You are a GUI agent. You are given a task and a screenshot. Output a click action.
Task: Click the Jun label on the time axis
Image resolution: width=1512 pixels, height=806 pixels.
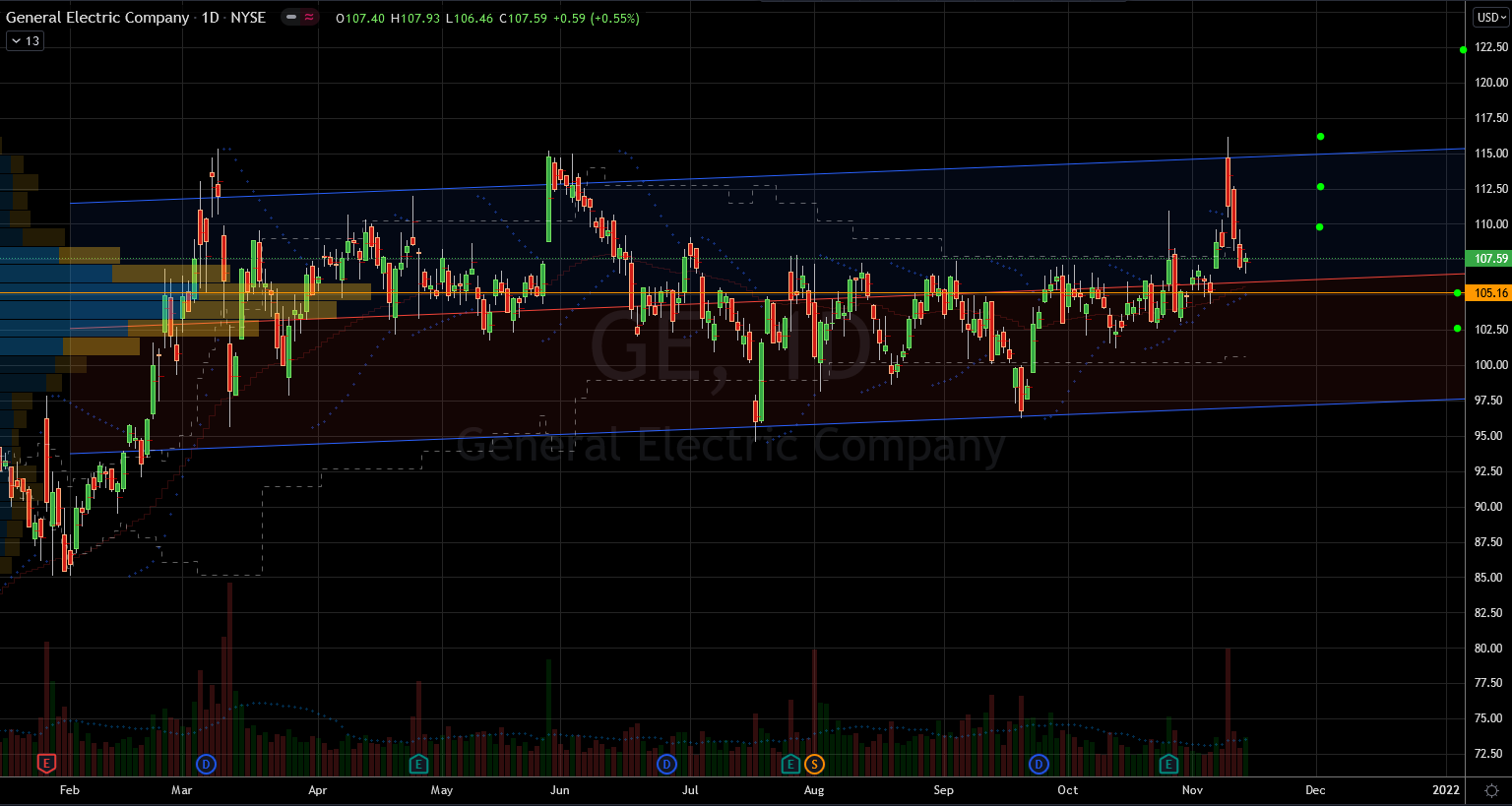[x=560, y=790]
